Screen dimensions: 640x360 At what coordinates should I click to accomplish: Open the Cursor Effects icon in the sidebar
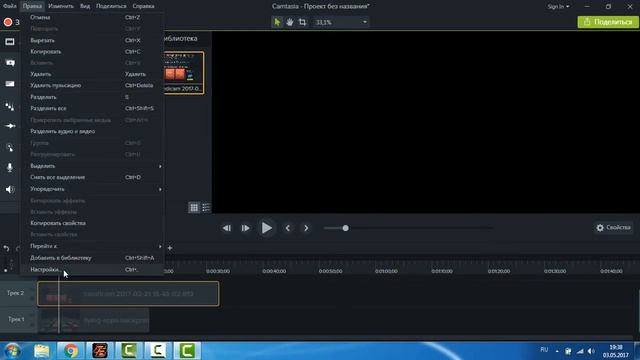[x=10, y=147]
